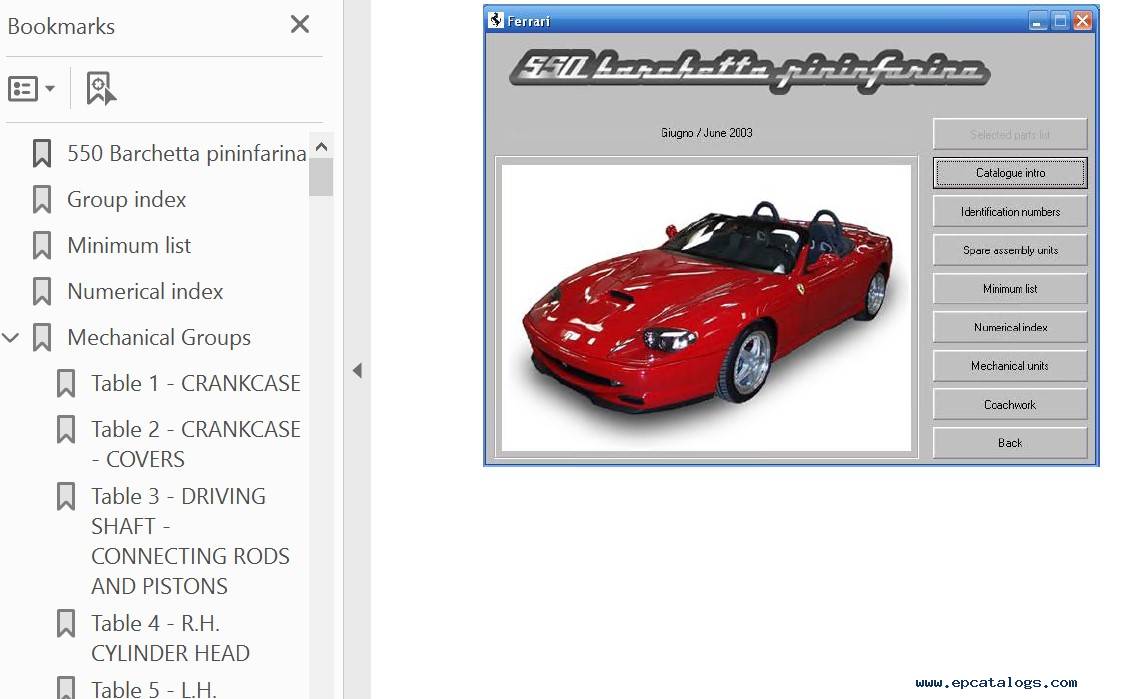Image resolution: width=1128 pixels, height=699 pixels.
Task: Click the Back button
Action: (1010, 443)
